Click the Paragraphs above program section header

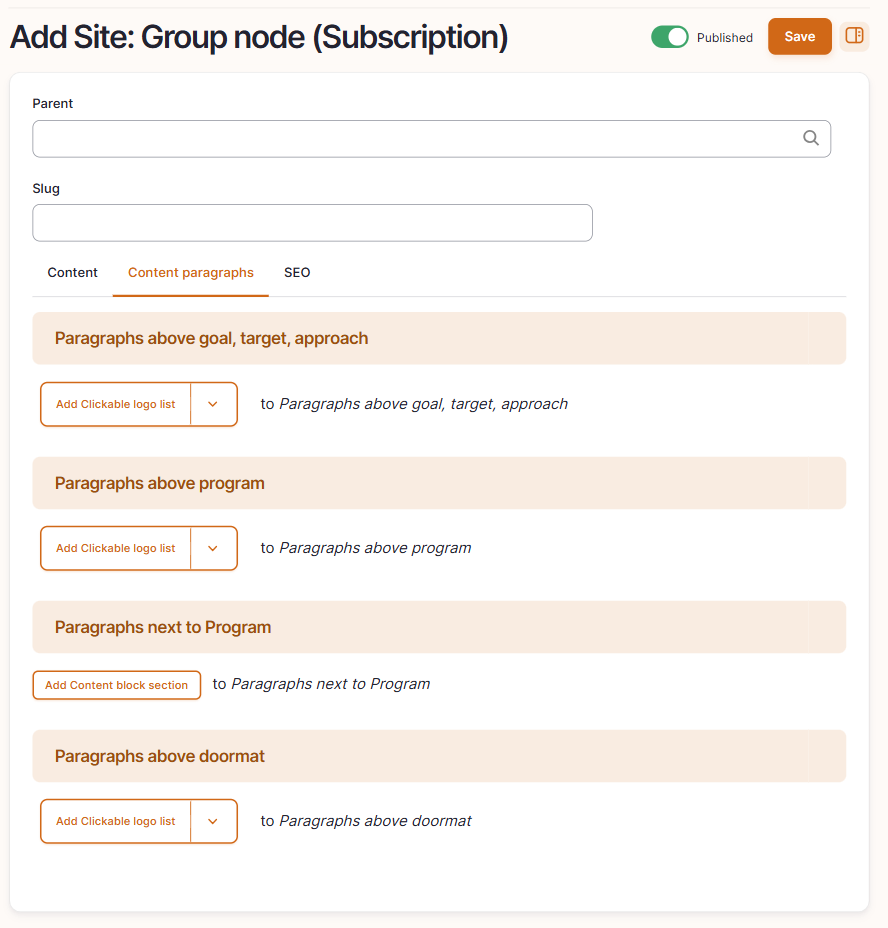(439, 483)
